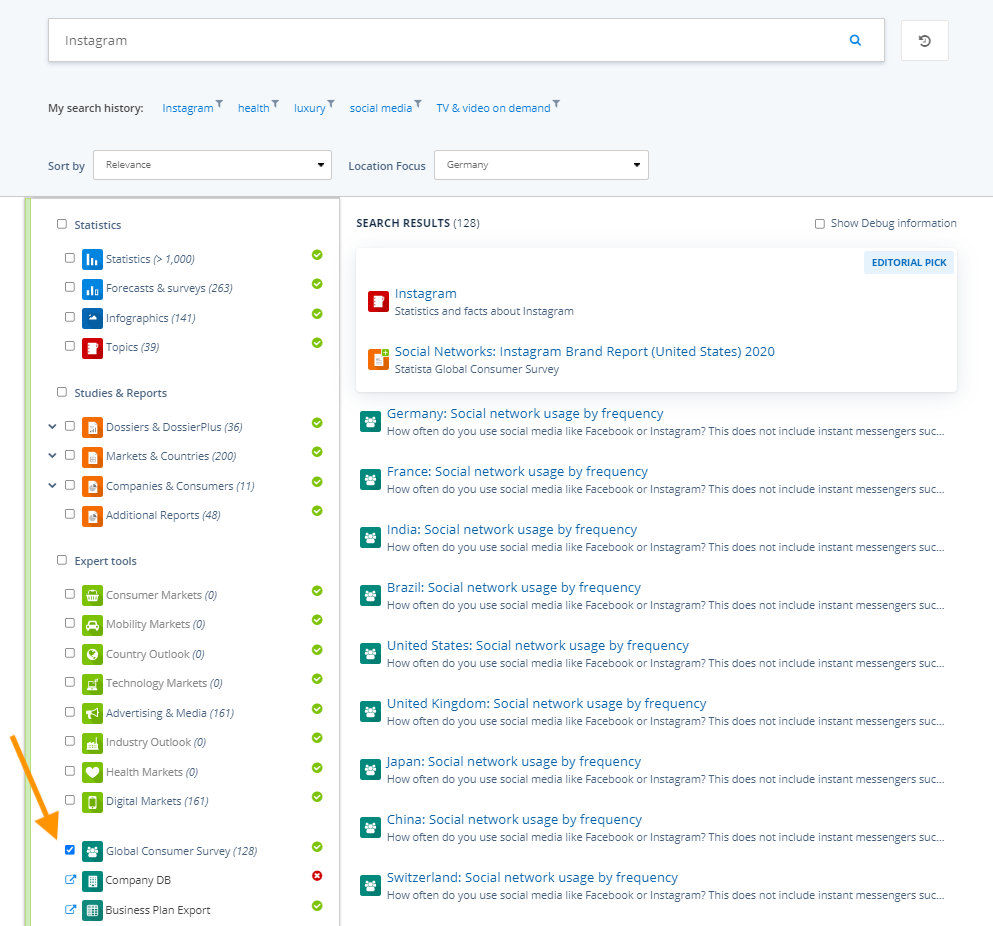Image resolution: width=993 pixels, height=926 pixels.
Task: Select luxury in search history
Action: [x=310, y=108]
